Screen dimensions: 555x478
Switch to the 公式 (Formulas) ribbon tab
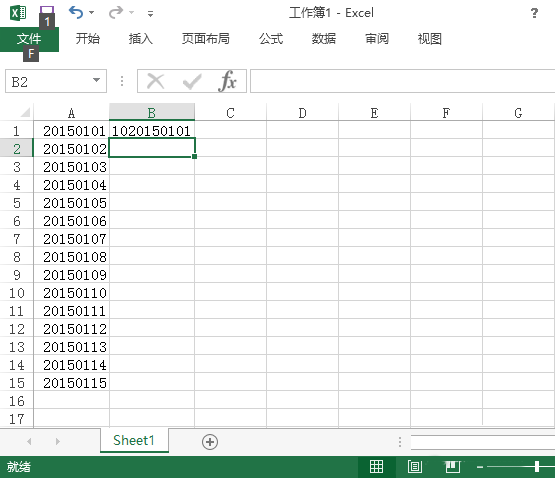click(271, 39)
